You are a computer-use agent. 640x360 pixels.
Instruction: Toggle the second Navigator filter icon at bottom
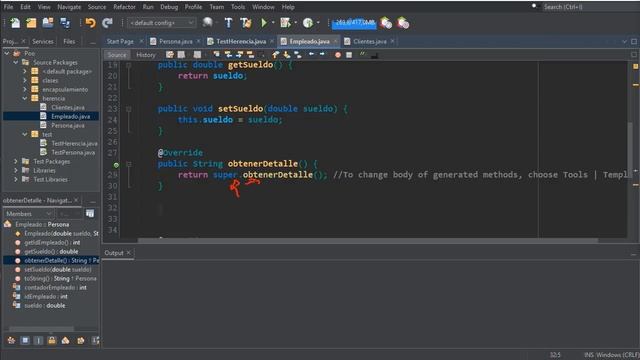25,340
